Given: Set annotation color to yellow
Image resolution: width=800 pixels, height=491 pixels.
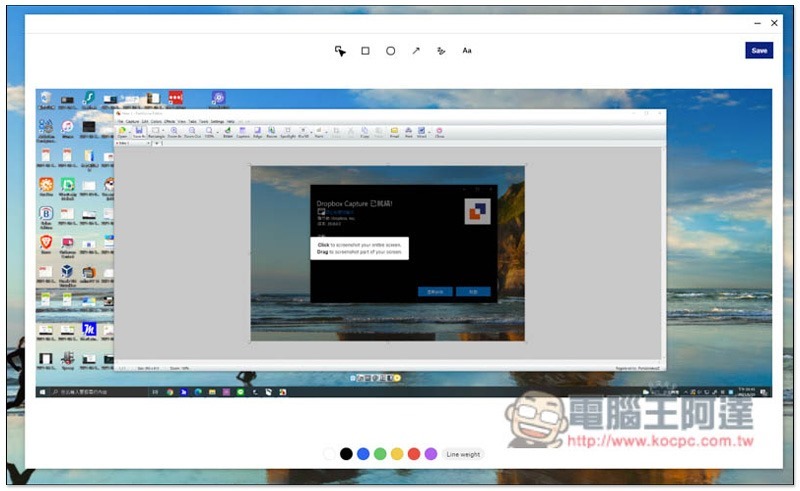Looking at the screenshot, I should pos(397,454).
